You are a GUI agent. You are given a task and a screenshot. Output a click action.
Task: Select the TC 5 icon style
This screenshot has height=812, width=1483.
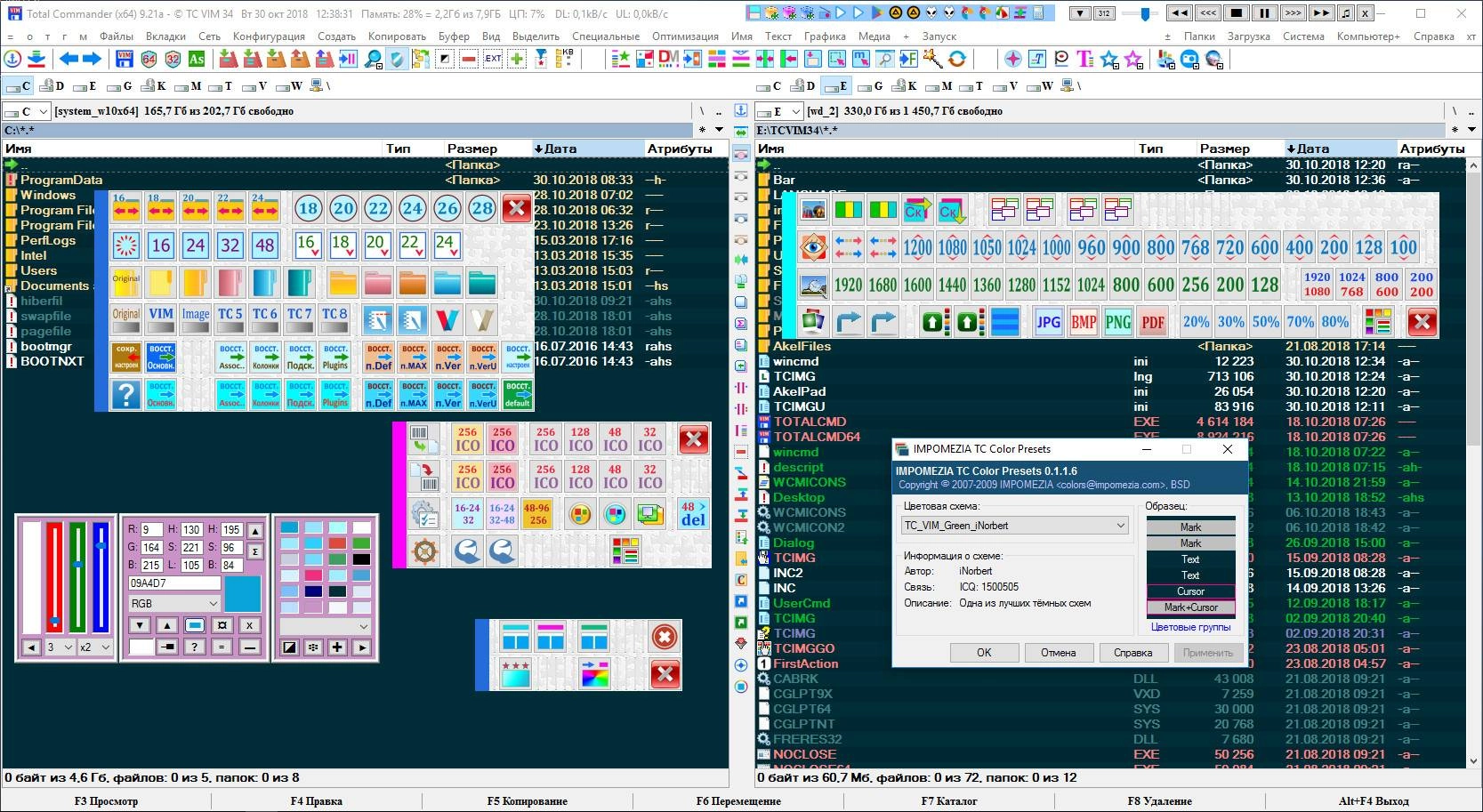pyautogui.click(x=230, y=318)
